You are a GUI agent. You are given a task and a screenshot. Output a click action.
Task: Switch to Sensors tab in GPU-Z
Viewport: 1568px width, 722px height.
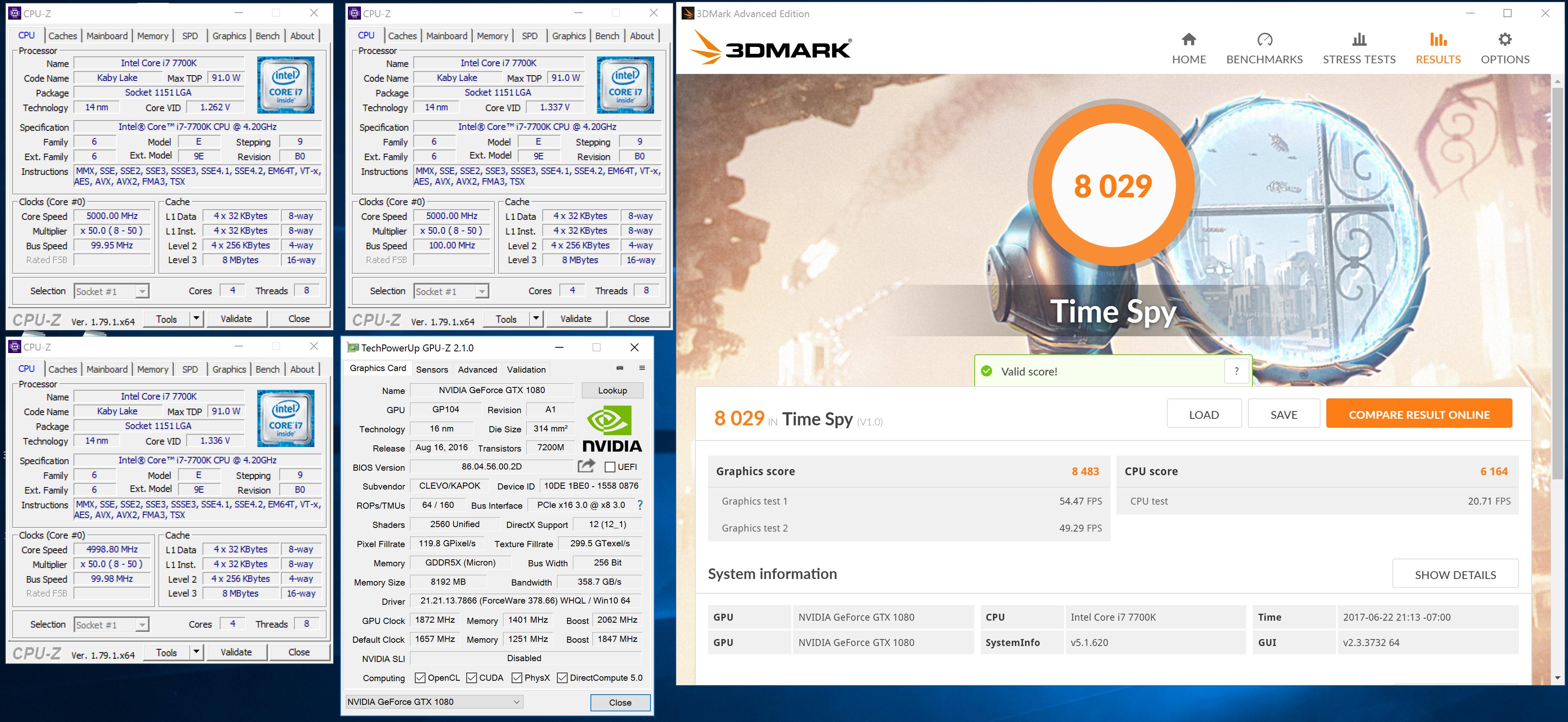click(432, 369)
